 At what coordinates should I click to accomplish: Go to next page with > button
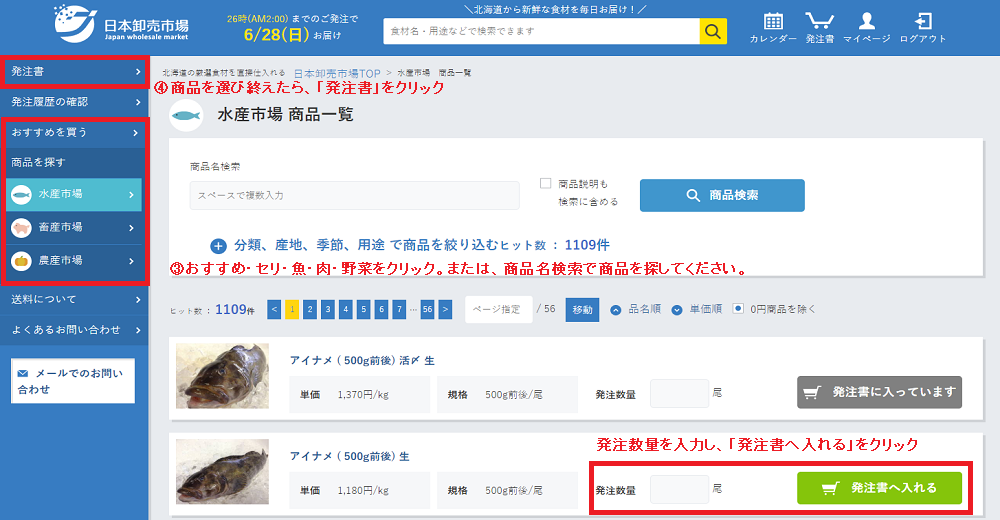click(x=445, y=309)
